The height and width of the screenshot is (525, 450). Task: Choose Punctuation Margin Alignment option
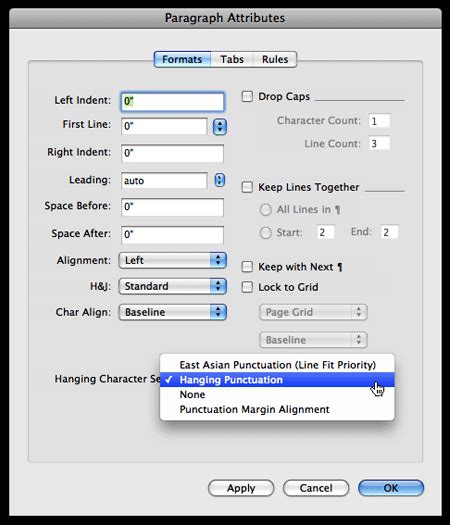(x=277, y=409)
